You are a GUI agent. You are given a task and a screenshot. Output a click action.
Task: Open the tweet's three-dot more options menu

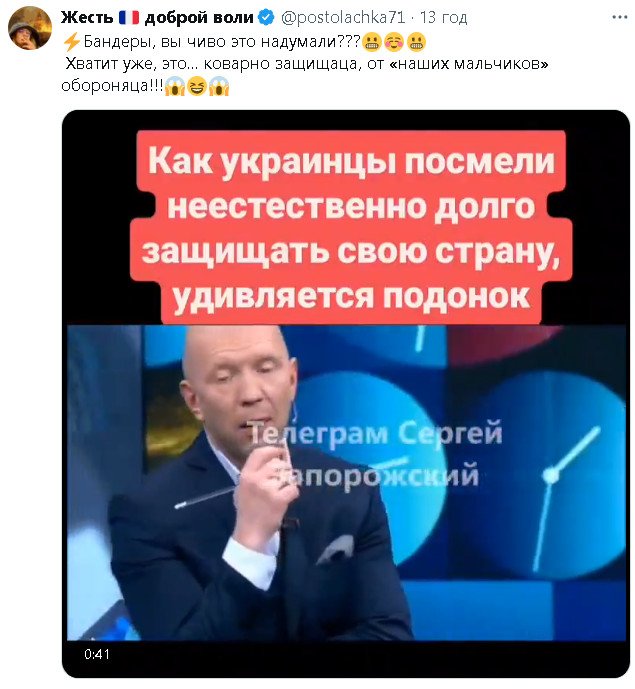tap(619, 18)
